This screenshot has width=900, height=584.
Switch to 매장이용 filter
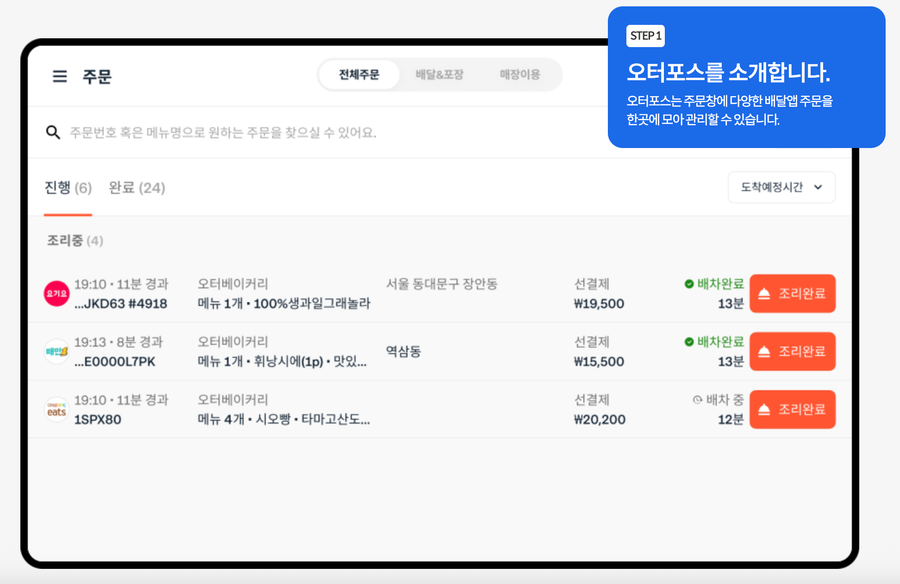[520, 75]
